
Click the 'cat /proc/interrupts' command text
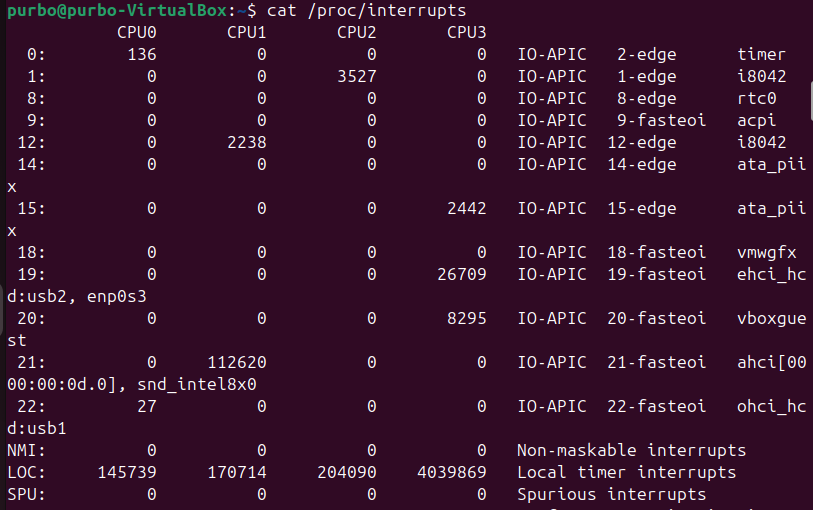click(x=367, y=10)
